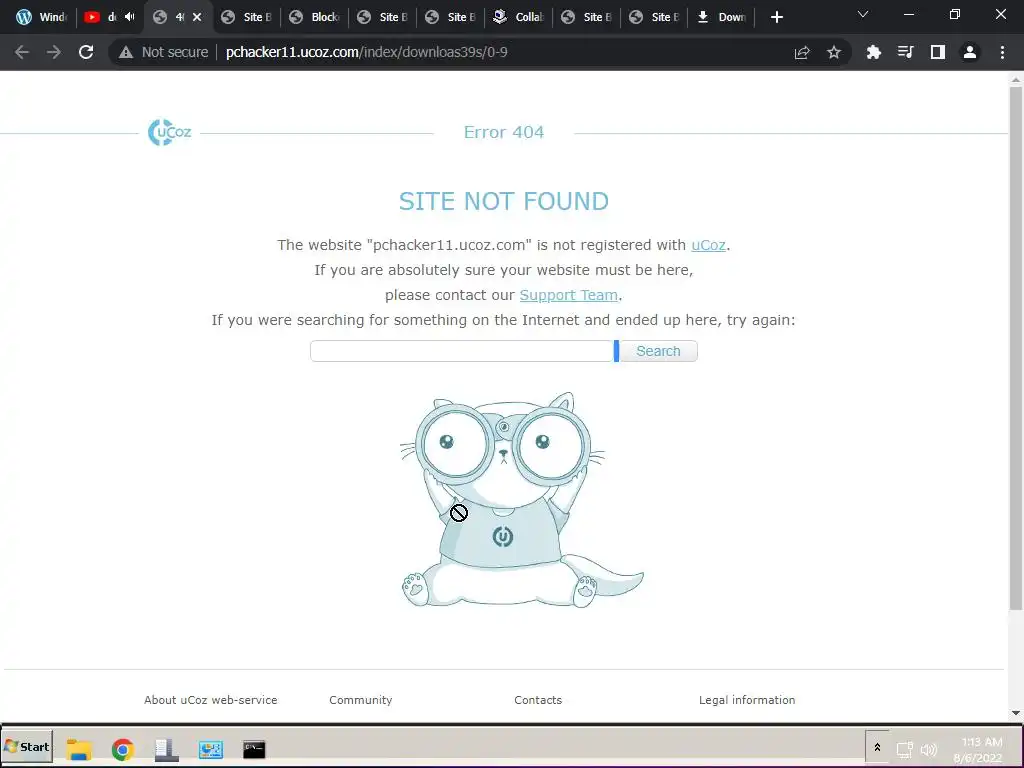Open the Windows Start menu

pos(27,747)
